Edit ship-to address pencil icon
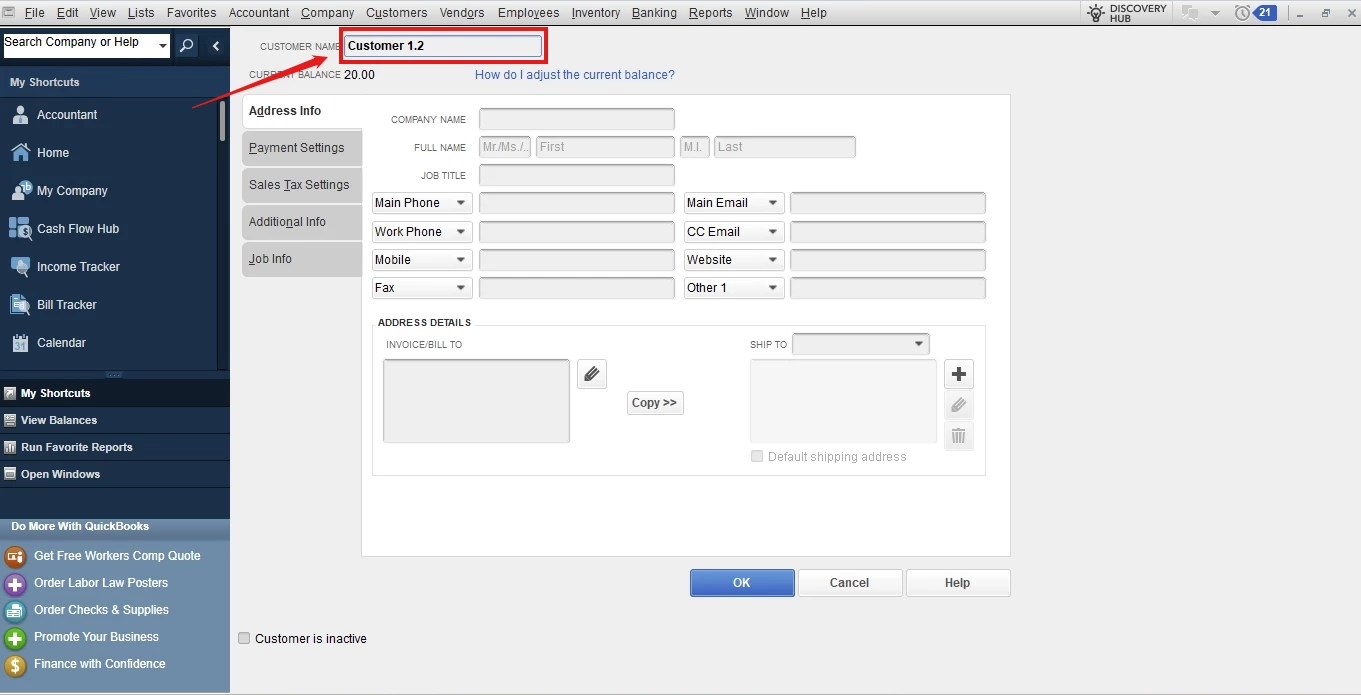This screenshot has height=695, width=1361. pos(959,405)
